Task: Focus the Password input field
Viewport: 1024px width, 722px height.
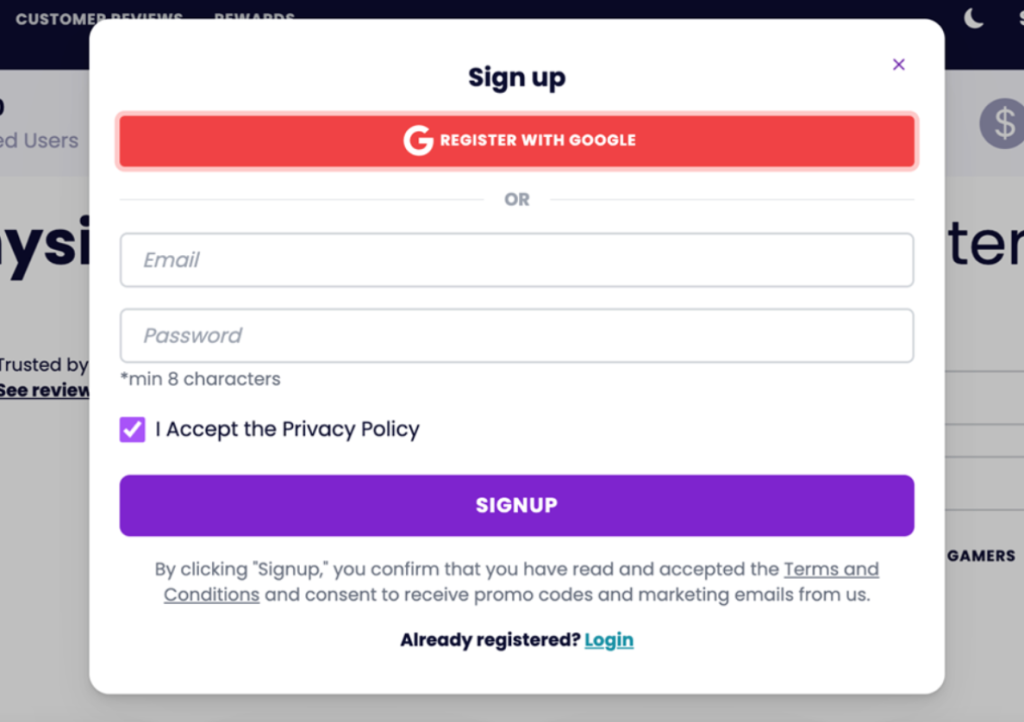Action: tap(516, 336)
